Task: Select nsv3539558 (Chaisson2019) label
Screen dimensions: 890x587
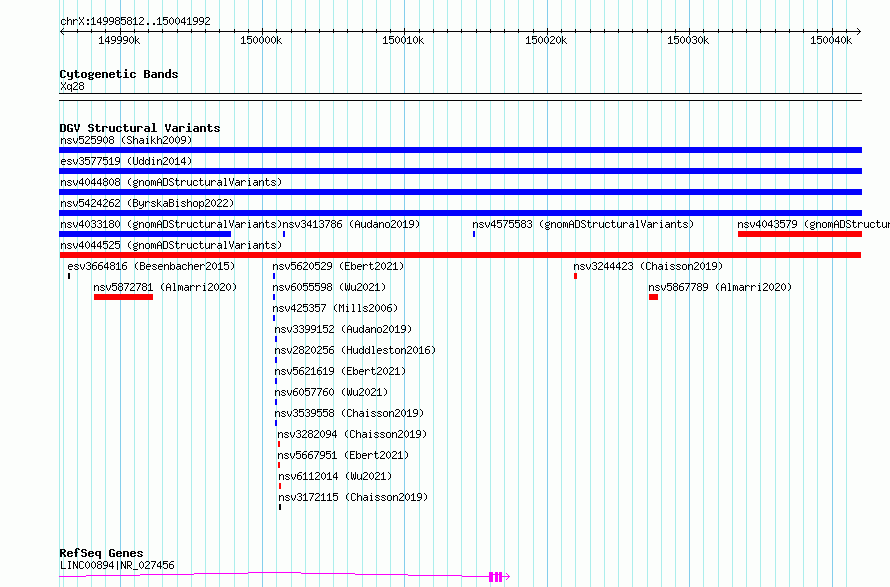Action: pos(349,413)
